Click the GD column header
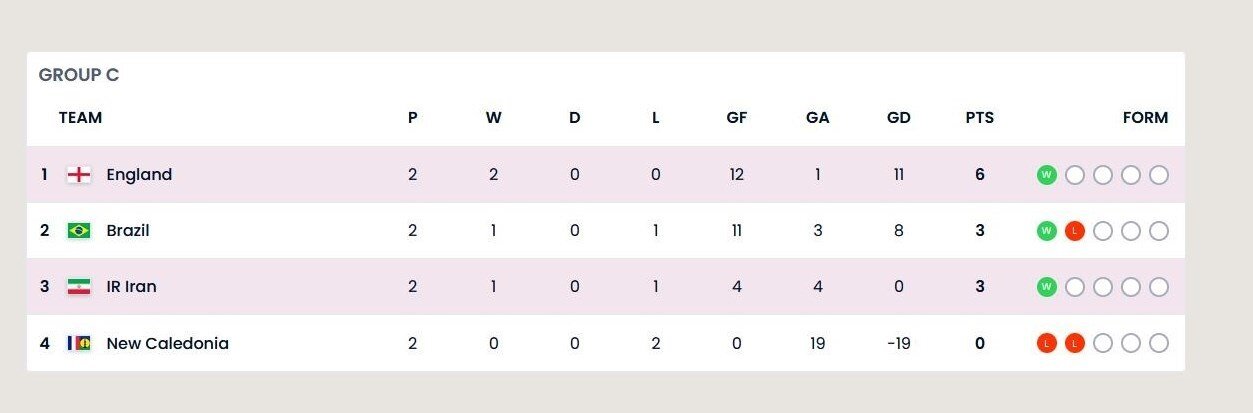Image resolution: width=1253 pixels, height=413 pixels. coord(899,117)
